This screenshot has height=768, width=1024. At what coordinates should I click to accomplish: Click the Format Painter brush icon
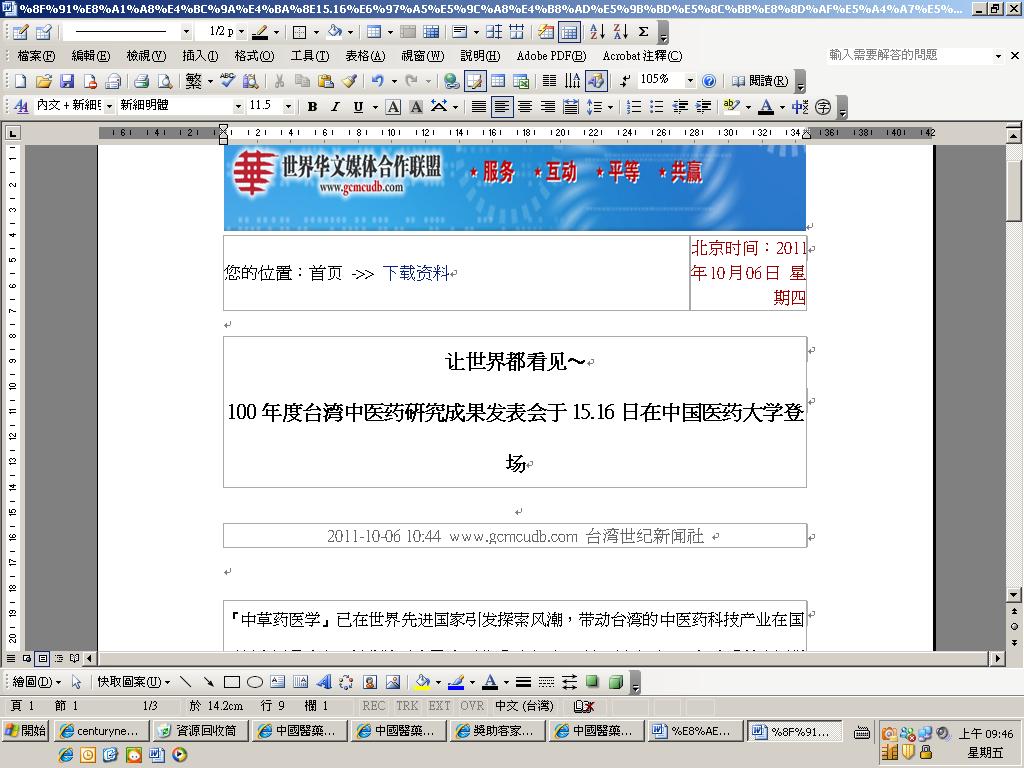(x=349, y=81)
